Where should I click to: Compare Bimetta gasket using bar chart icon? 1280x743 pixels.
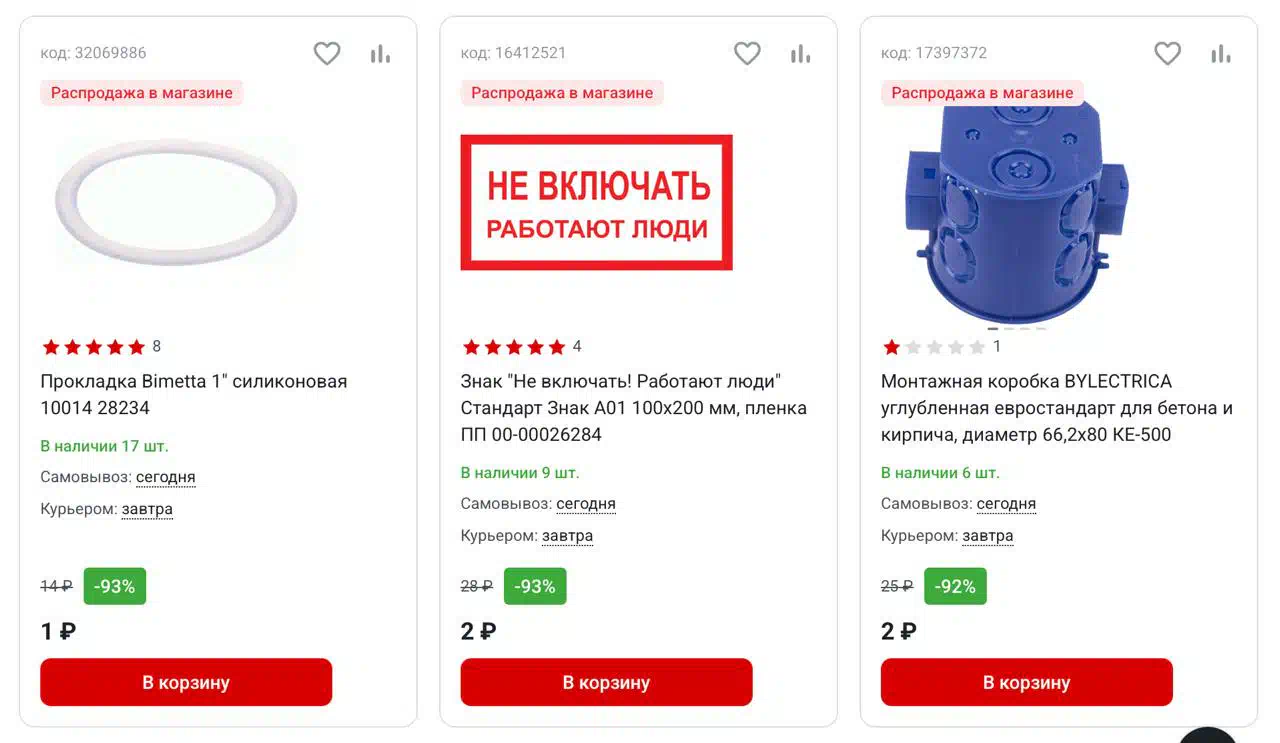380,54
